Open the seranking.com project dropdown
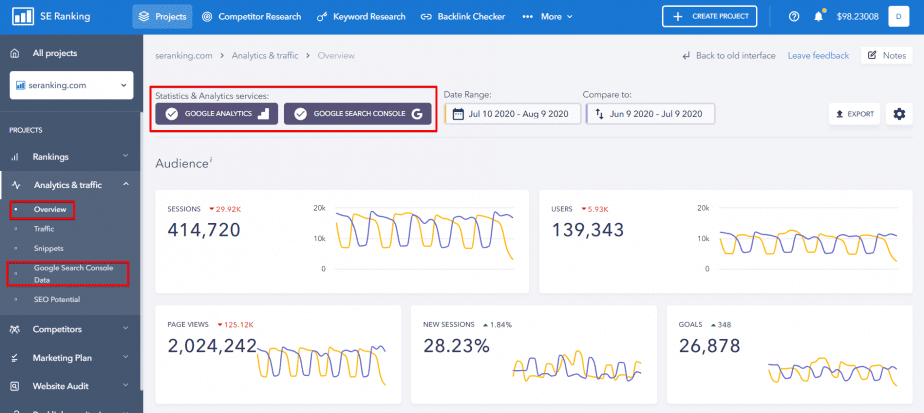 tap(71, 85)
